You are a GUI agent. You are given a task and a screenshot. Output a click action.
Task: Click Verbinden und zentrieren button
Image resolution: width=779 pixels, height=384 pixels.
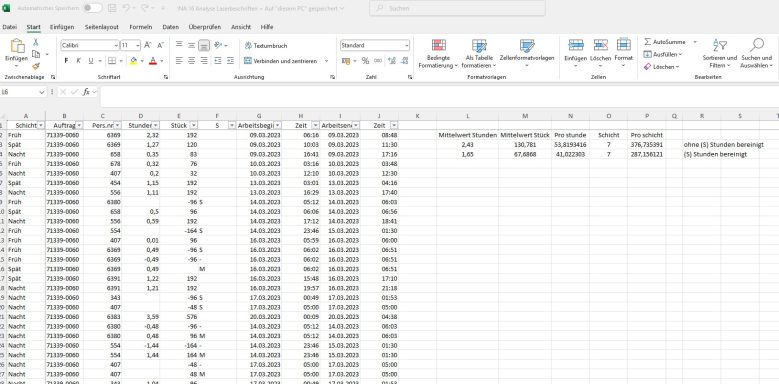281,61
